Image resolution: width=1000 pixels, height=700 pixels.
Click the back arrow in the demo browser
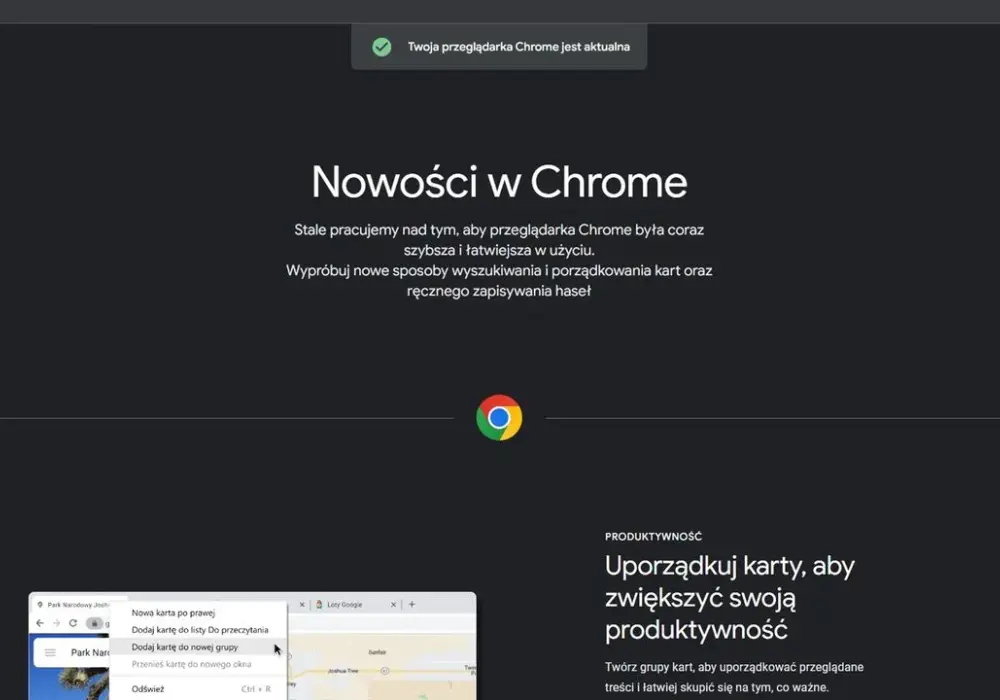click(x=40, y=623)
